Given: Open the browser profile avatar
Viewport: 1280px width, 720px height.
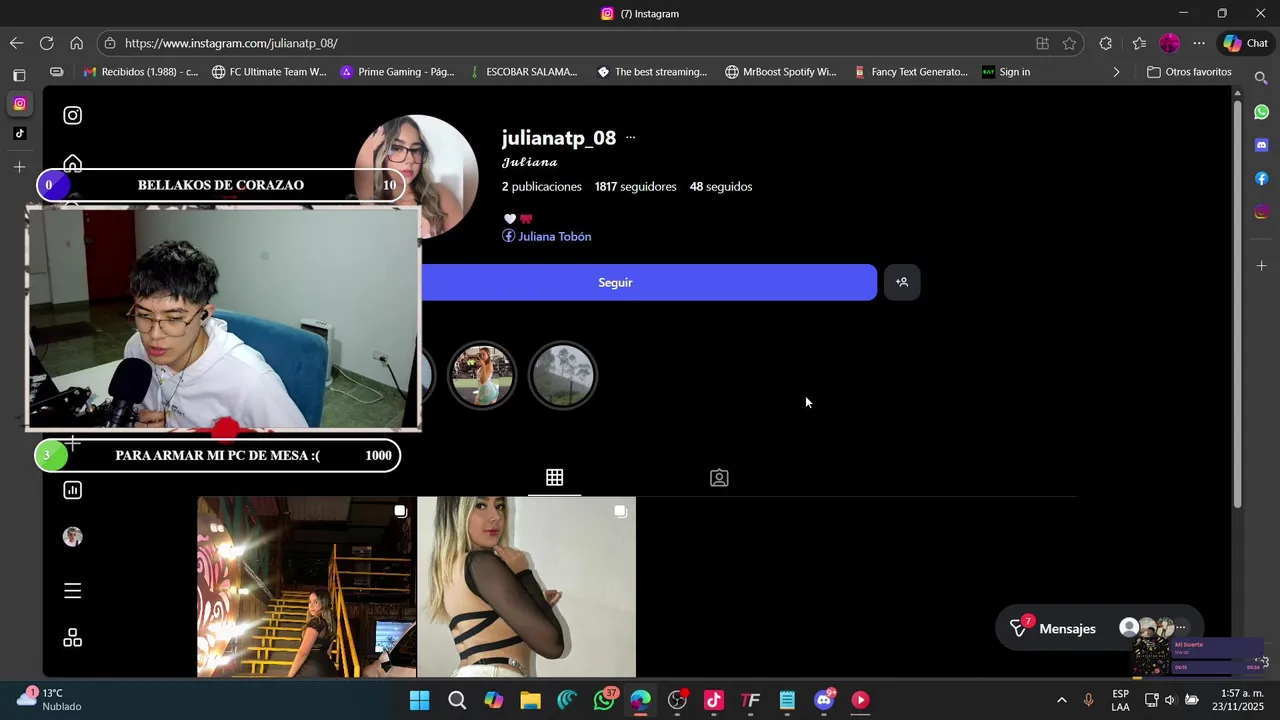Looking at the screenshot, I should coord(1169,43).
